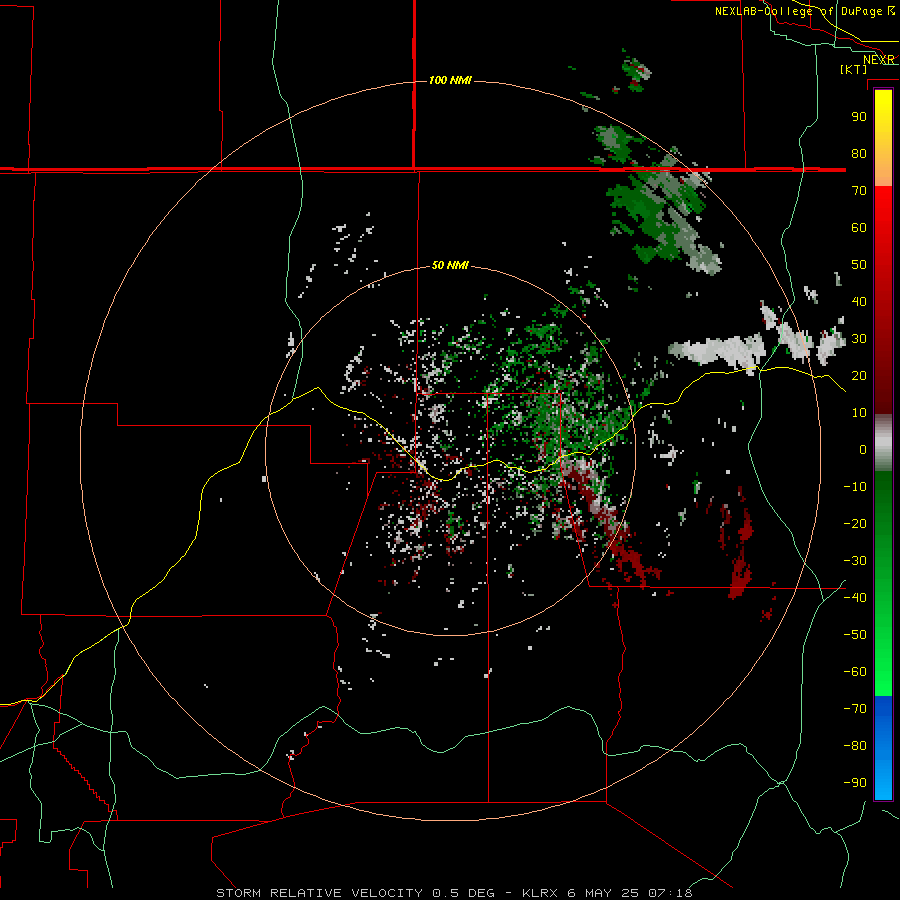Click the -60 value on velocity scale

[x=855, y=672]
